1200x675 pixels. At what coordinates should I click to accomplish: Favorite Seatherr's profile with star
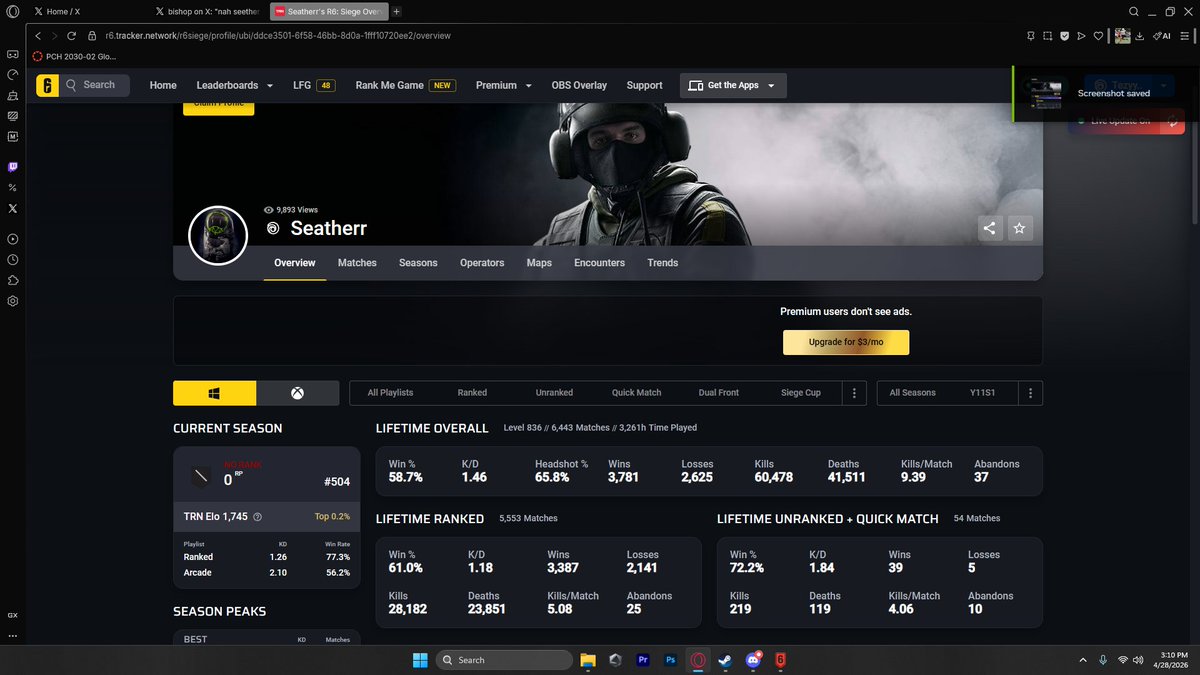pos(1019,228)
